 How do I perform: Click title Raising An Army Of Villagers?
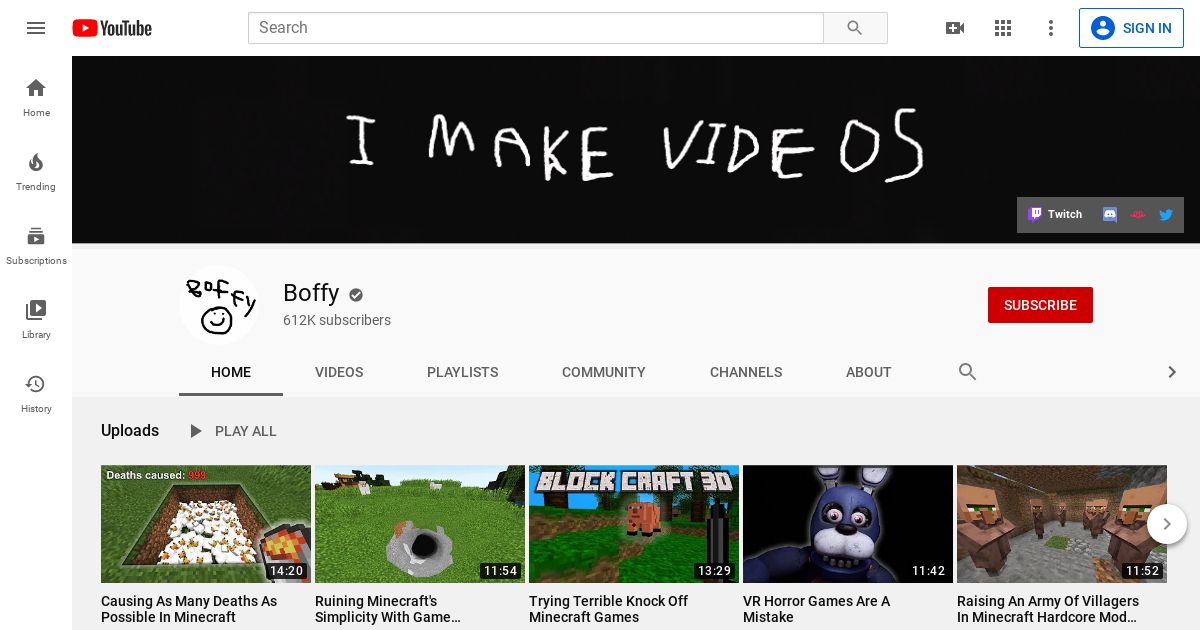[x=1048, y=609]
